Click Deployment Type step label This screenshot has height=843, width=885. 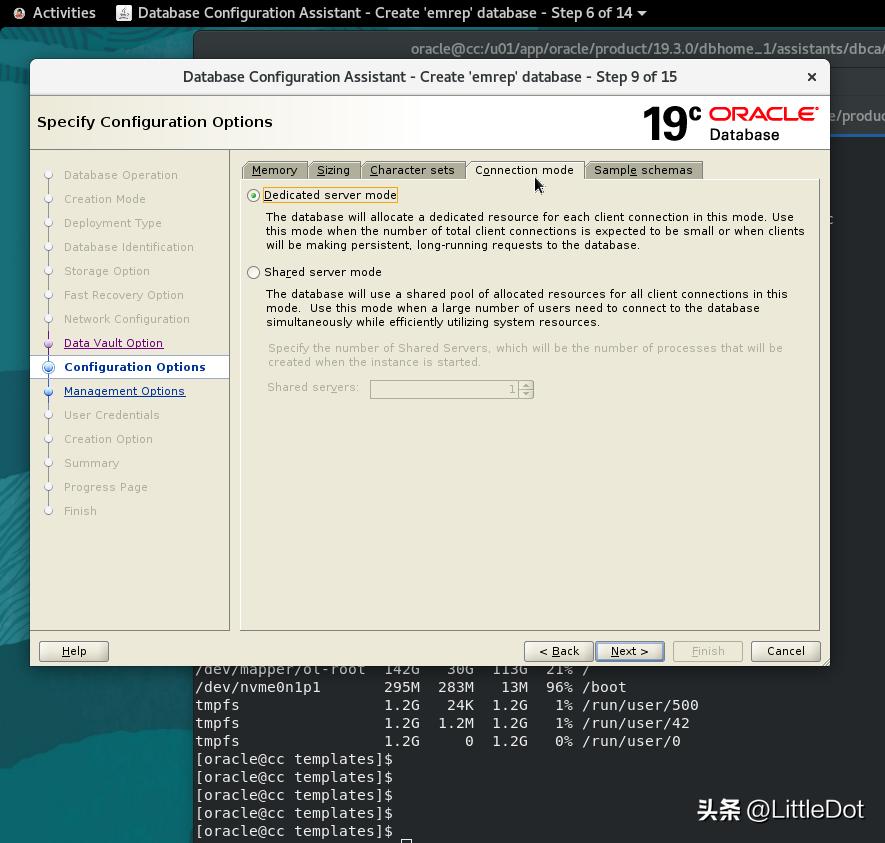[113, 223]
